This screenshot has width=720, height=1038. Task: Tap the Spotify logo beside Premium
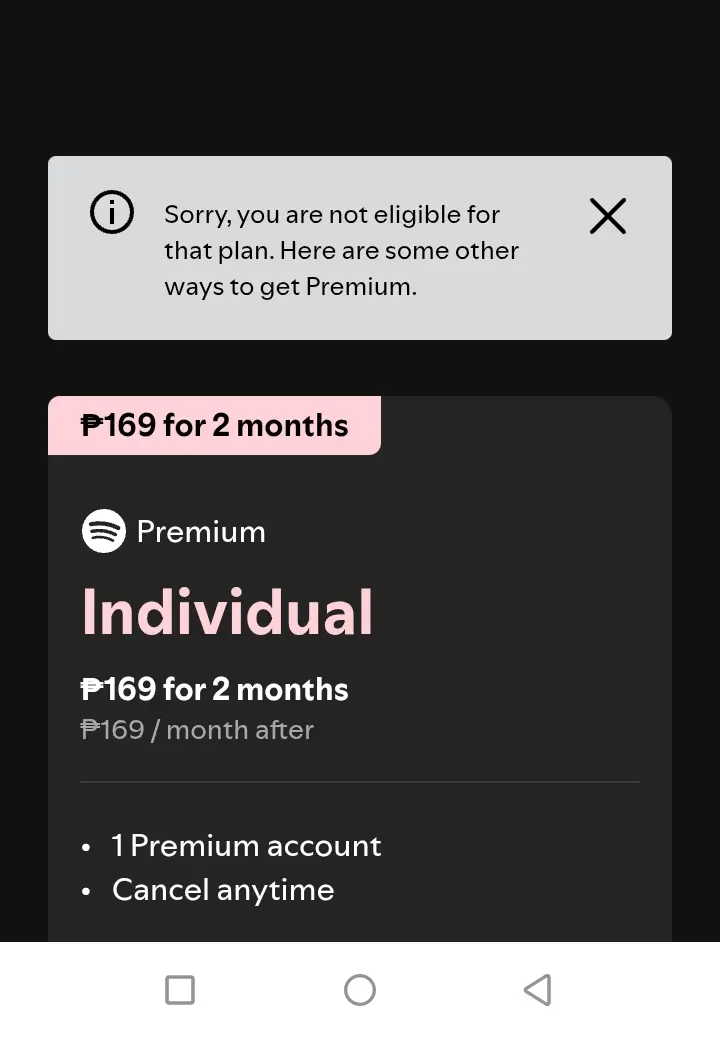point(104,531)
